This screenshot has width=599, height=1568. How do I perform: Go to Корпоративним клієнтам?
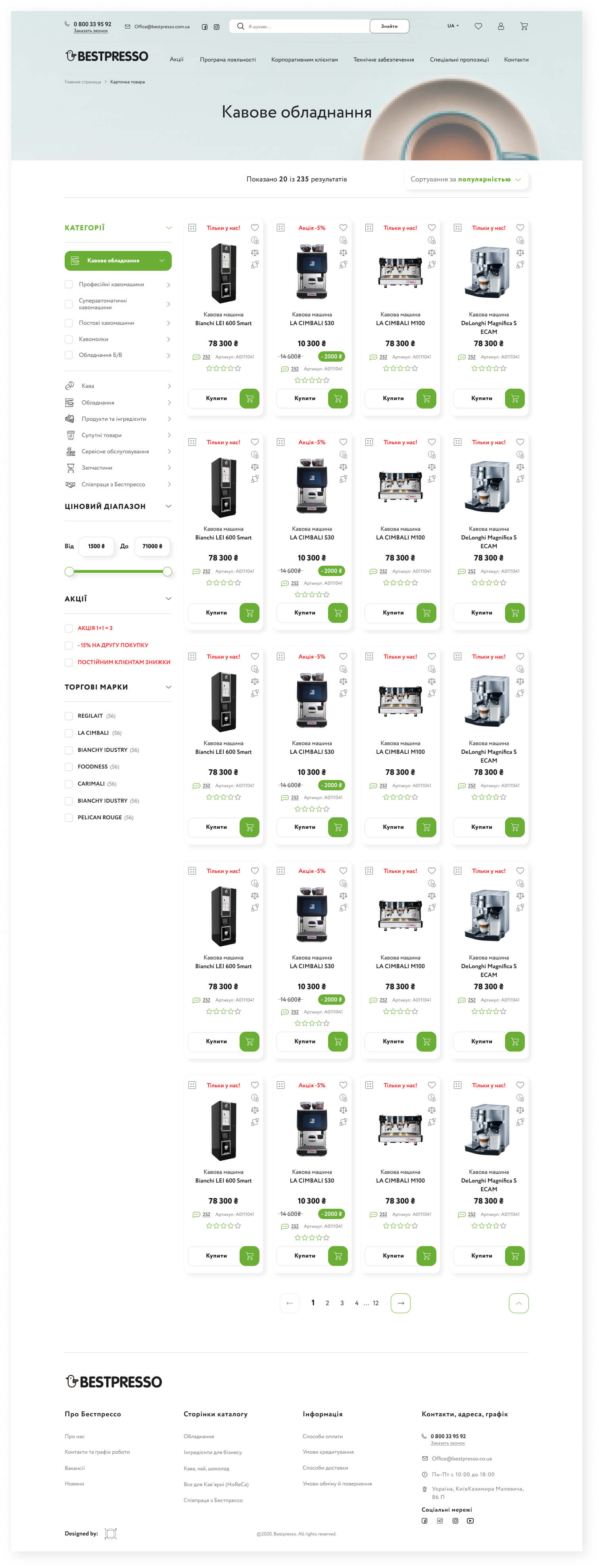click(x=304, y=60)
